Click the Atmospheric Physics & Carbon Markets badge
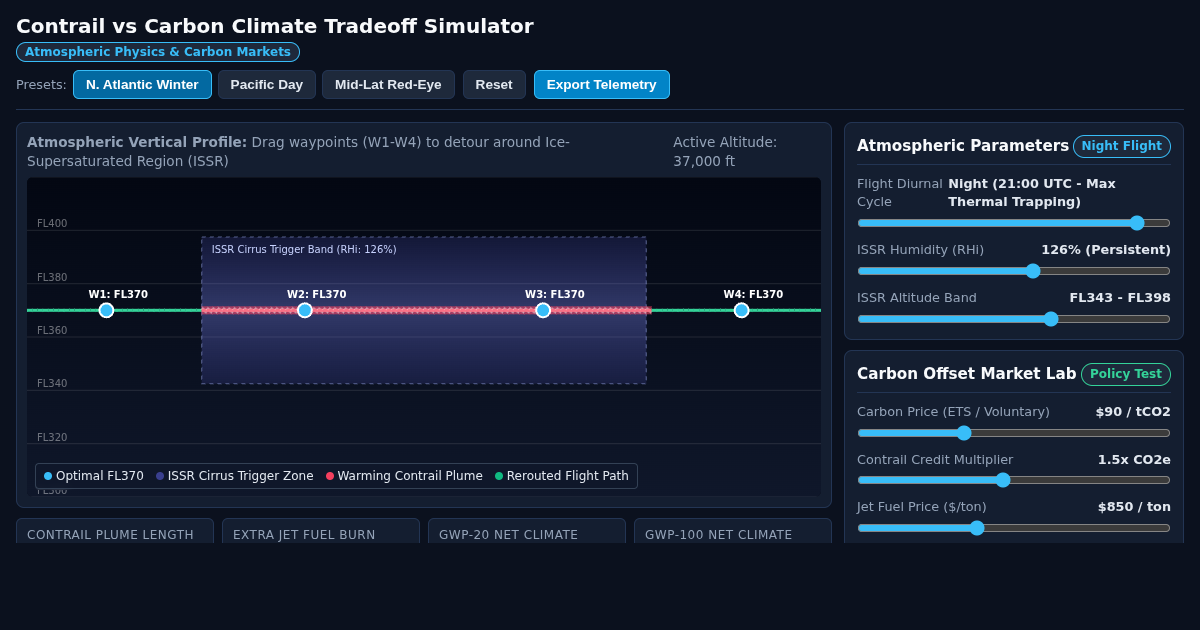Image resolution: width=1200 pixels, height=630 pixels. [158, 52]
